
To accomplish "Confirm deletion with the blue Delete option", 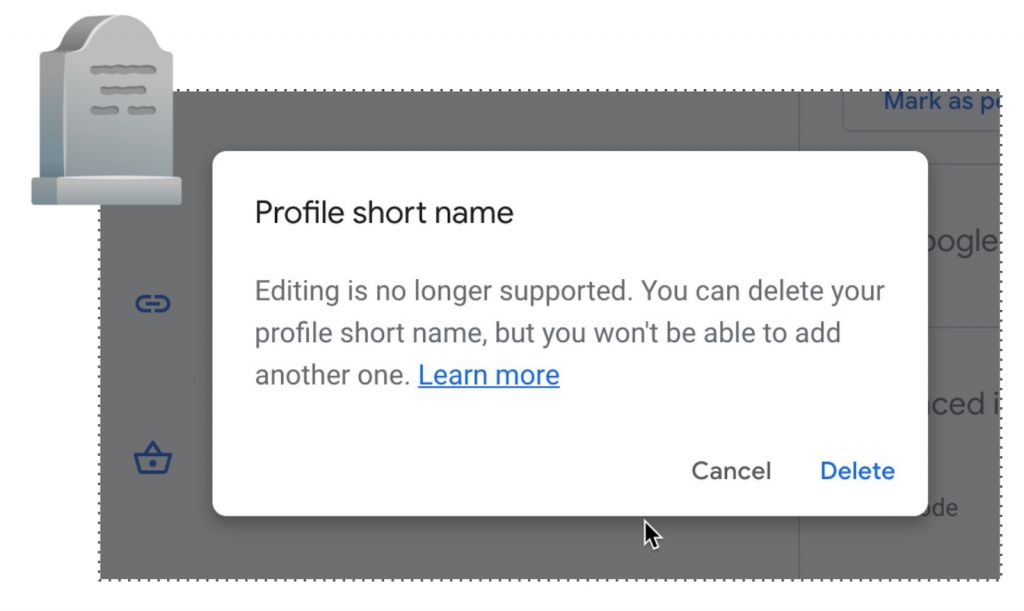I will 857,471.
